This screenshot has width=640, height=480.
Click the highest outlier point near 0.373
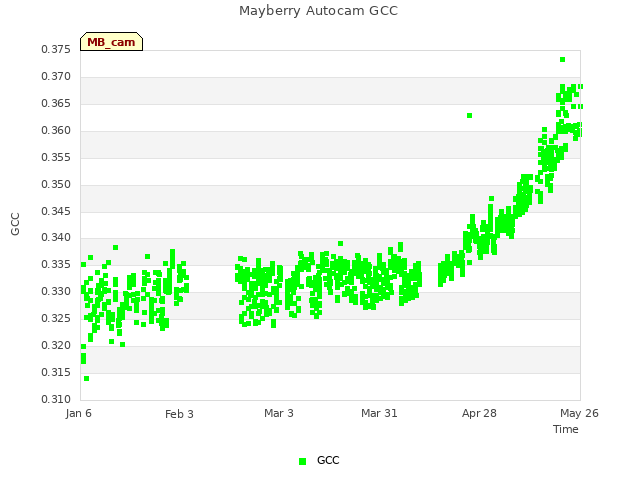click(x=562, y=60)
